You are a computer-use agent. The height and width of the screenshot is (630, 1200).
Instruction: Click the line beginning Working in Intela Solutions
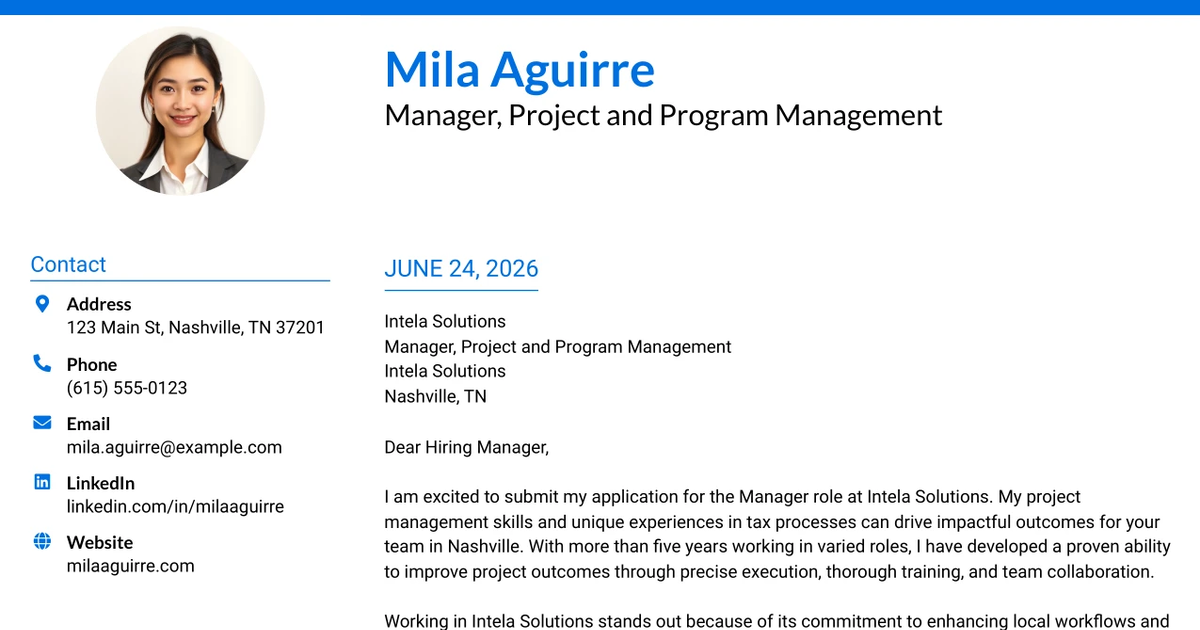(x=777, y=621)
